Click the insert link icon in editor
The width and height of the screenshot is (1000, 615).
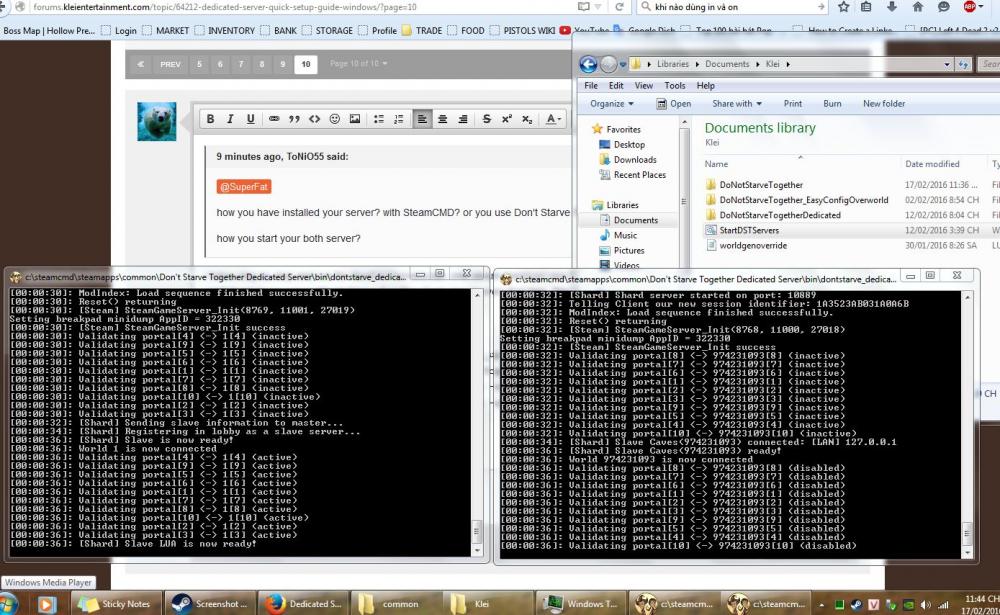(274, 119)
